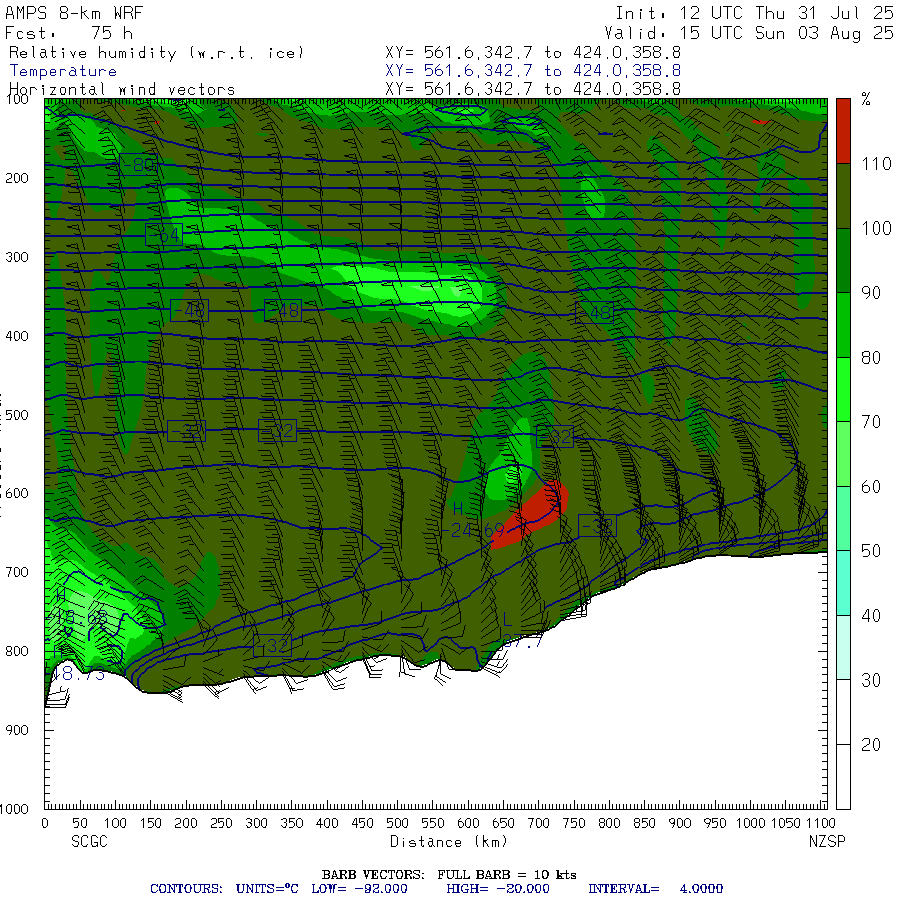Click the 'LOW= -92.000' legend value
The width and height of the screenshot is (900, 900).
359,889
